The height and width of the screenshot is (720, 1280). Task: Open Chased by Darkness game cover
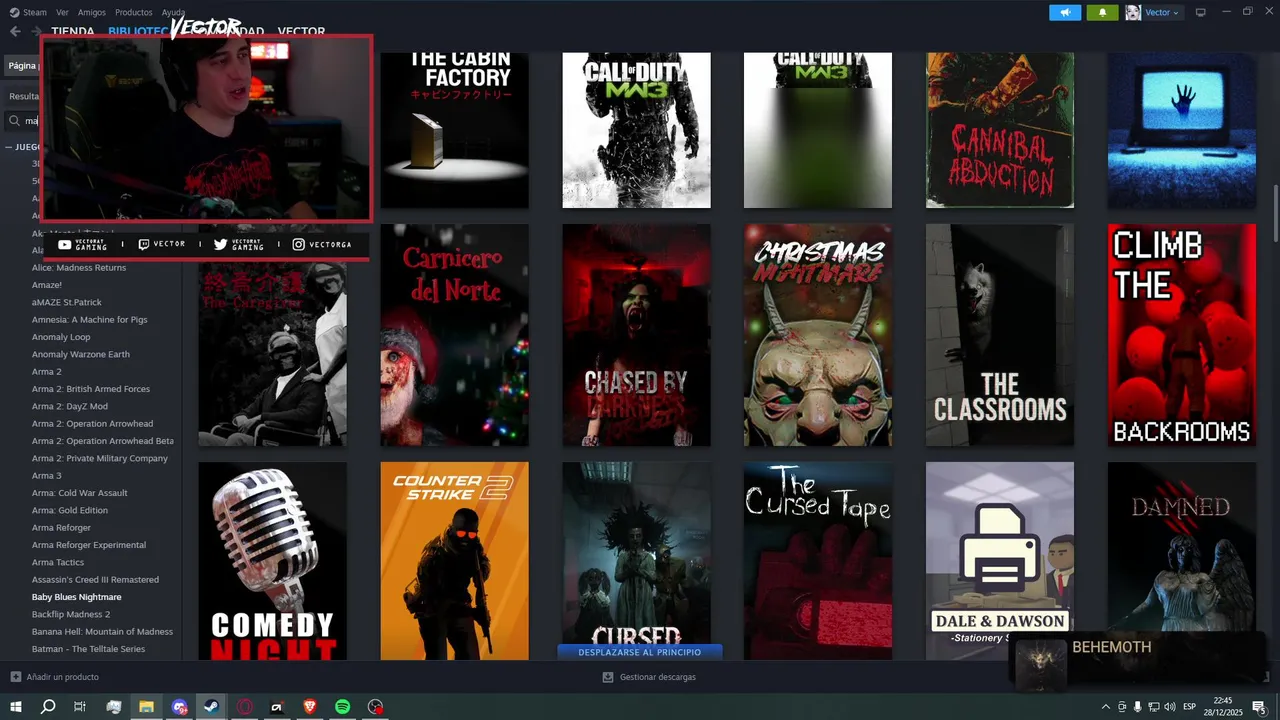coord(637,335)
